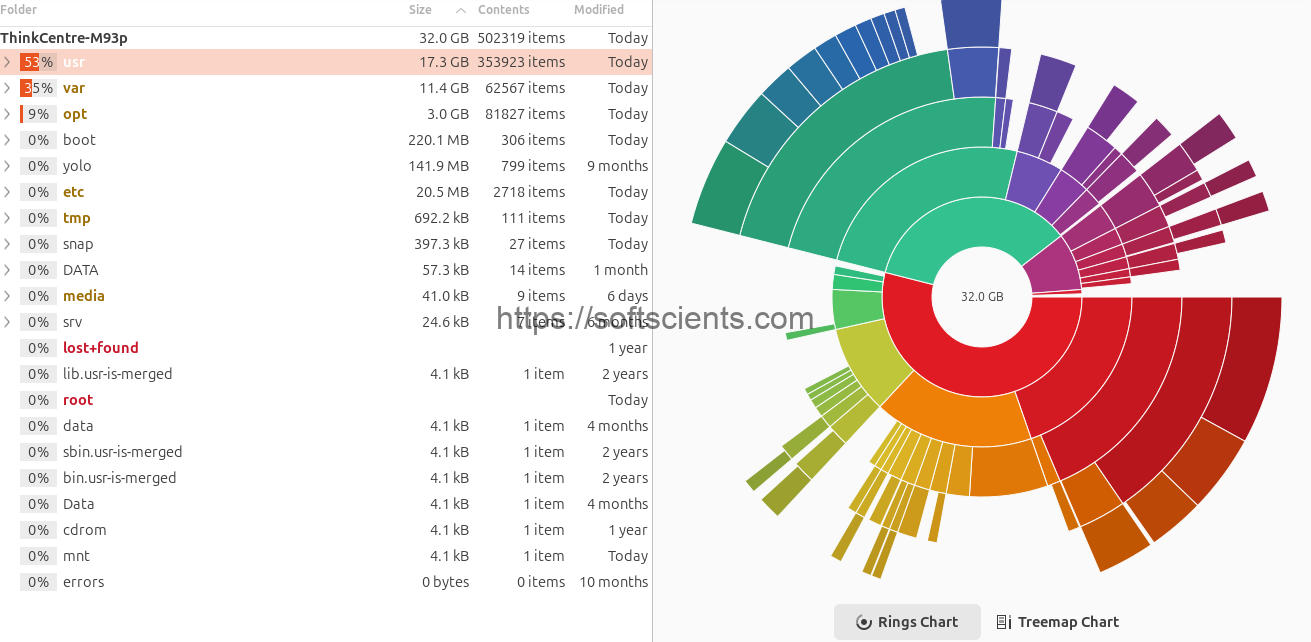Click the 32.0 GB center of the rings chart
1311x642 pixels.
982,297
